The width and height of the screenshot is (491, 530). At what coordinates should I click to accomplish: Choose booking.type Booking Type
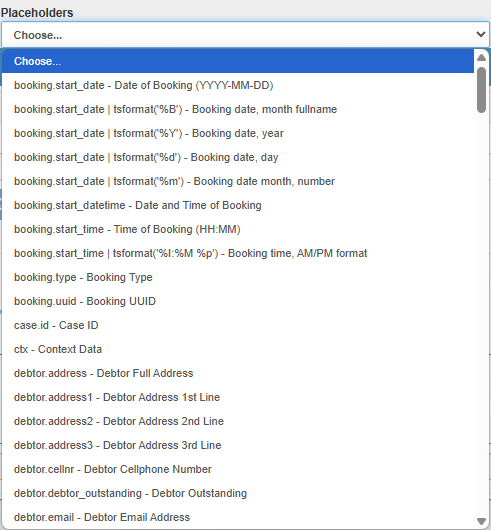click(238, 277)
